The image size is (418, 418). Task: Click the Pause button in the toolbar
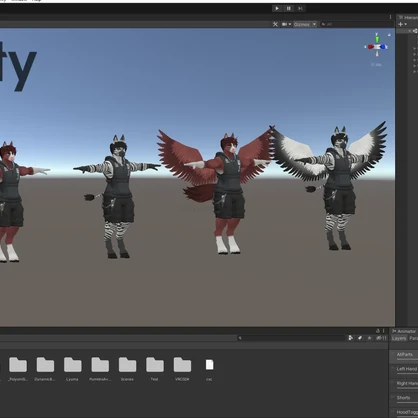[289, 8]
